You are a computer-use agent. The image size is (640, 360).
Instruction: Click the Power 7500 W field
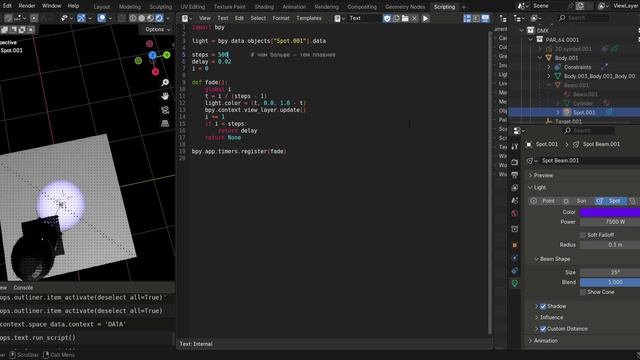[610, 222]
